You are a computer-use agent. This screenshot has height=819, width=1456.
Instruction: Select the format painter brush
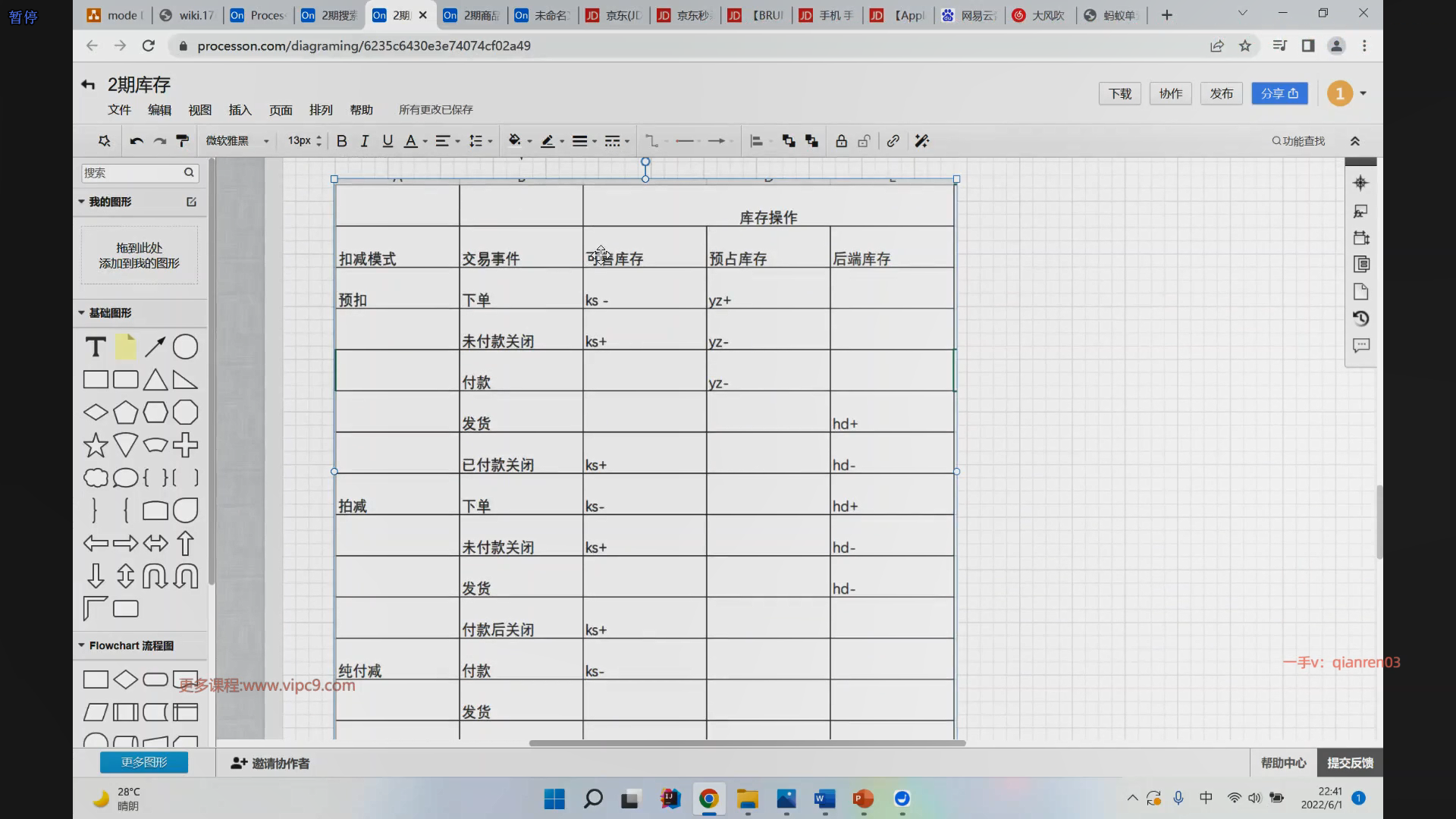(182, 141)
